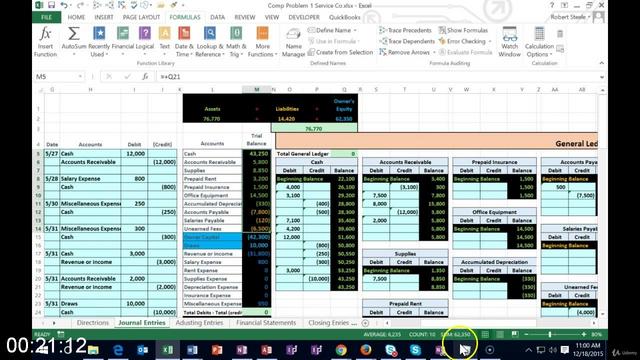Click the Undo arrow icon
The height and width of the screenshot is (360, 640).
coord(64,5)
